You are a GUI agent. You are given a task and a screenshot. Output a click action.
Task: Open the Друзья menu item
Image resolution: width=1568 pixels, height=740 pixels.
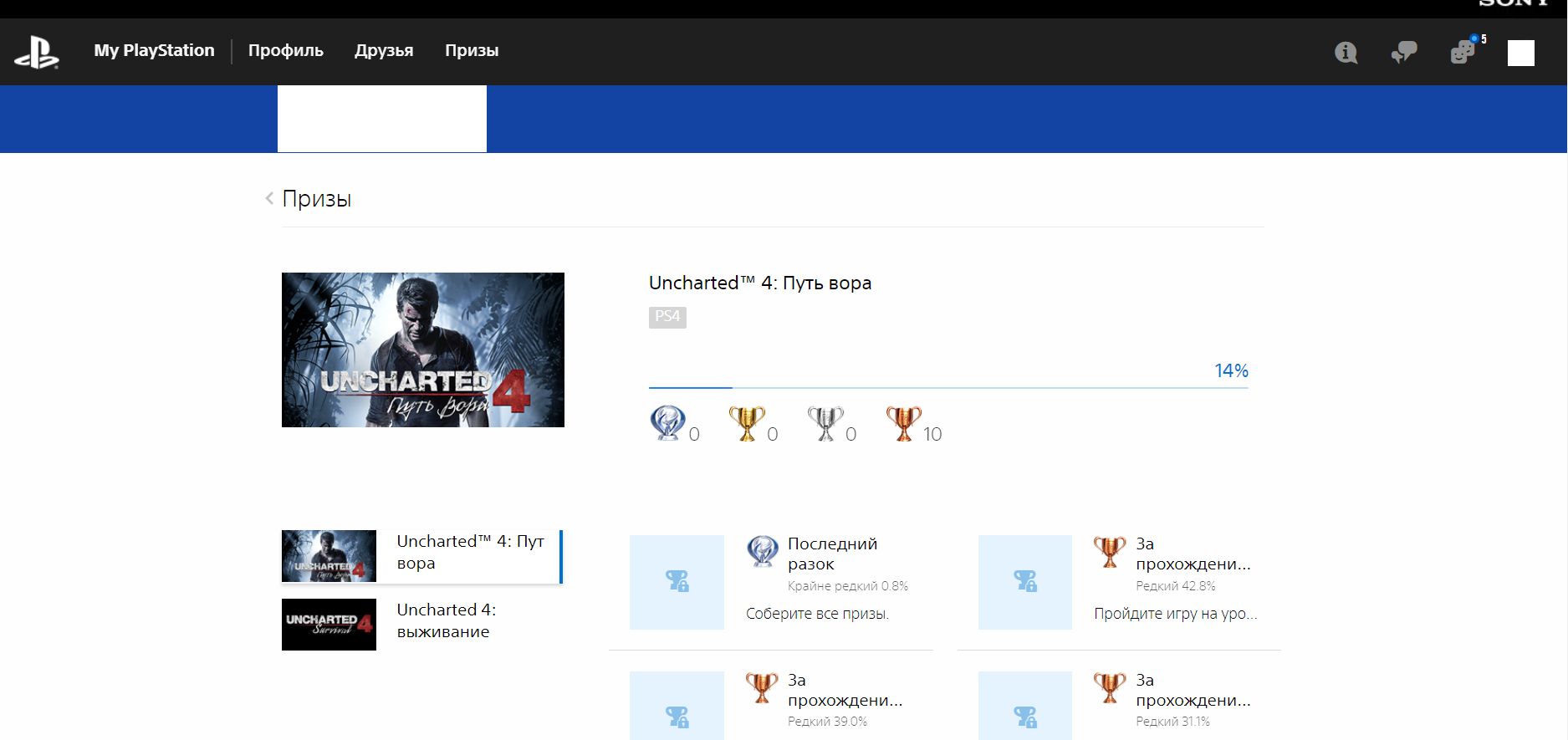tap(384, 50)
